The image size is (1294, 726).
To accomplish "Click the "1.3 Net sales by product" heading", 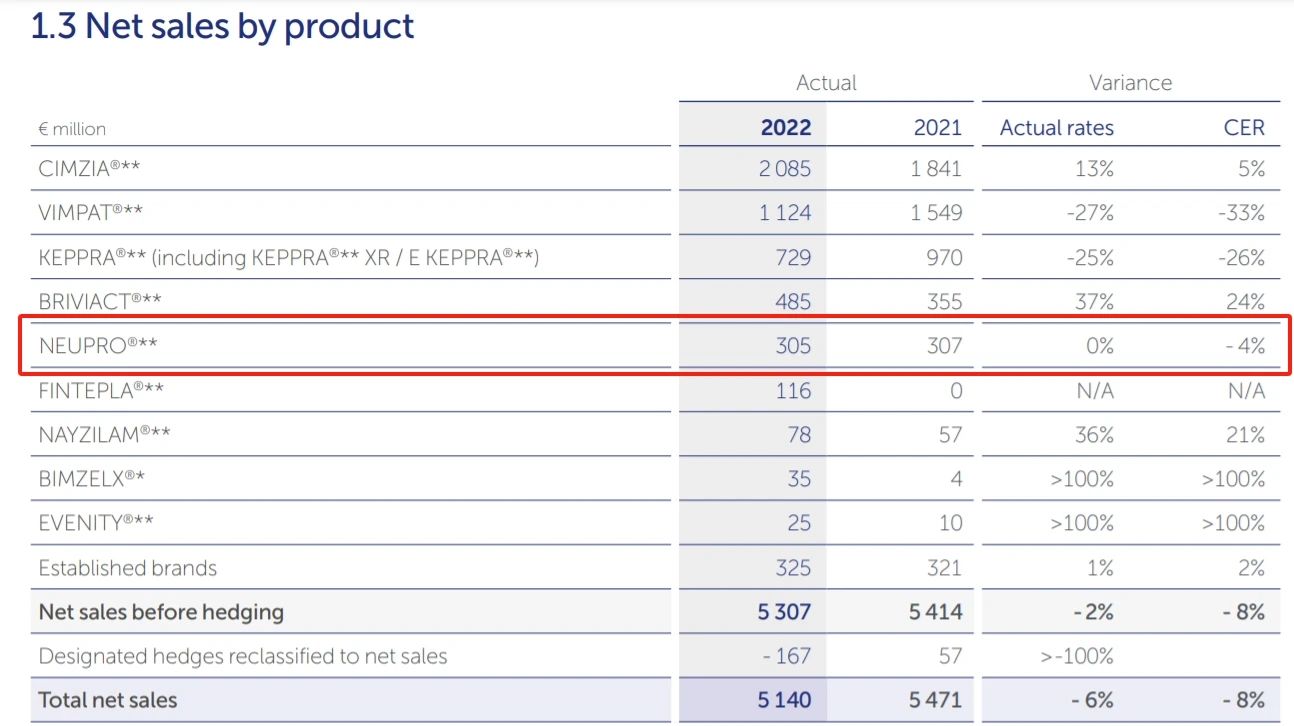I will pos(222,26).
